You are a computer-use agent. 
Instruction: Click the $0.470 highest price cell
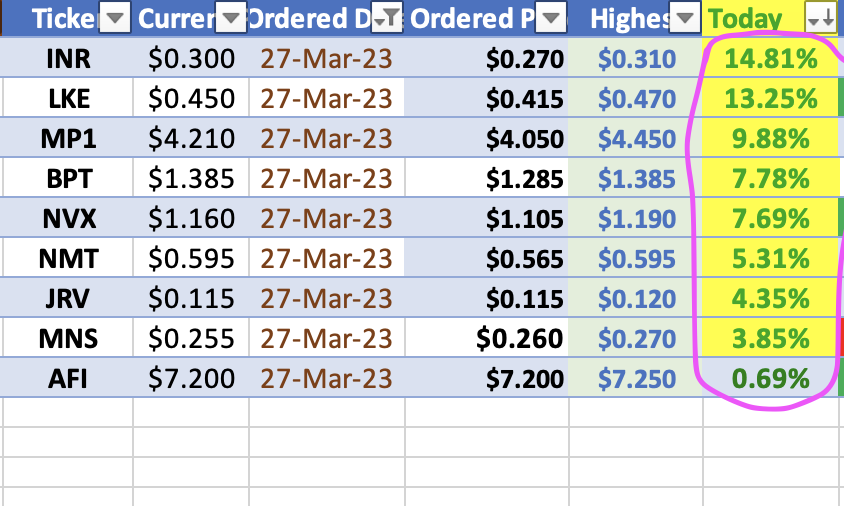pos(636,98)
